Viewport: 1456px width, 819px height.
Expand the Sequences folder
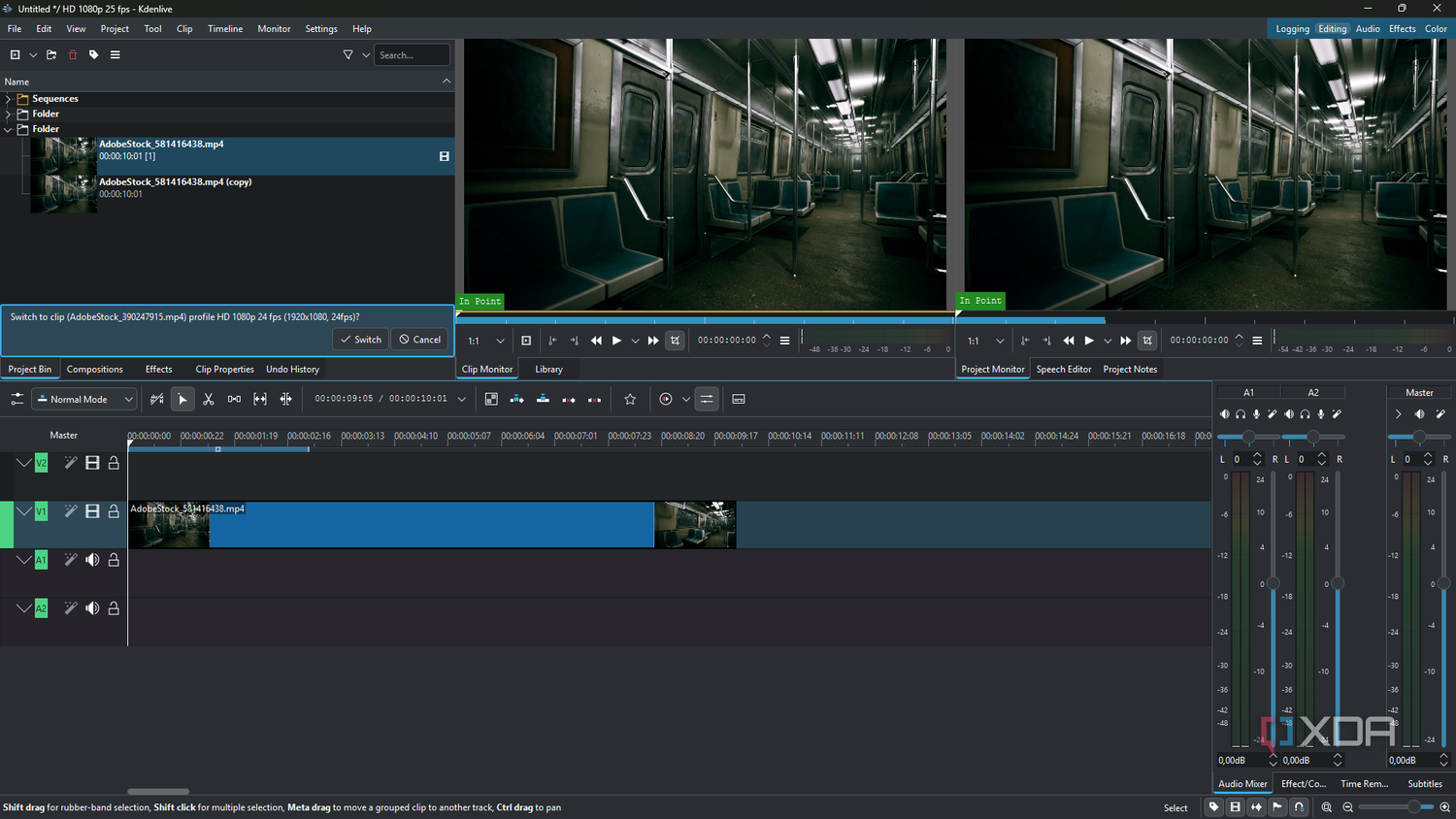click(9, 99)
